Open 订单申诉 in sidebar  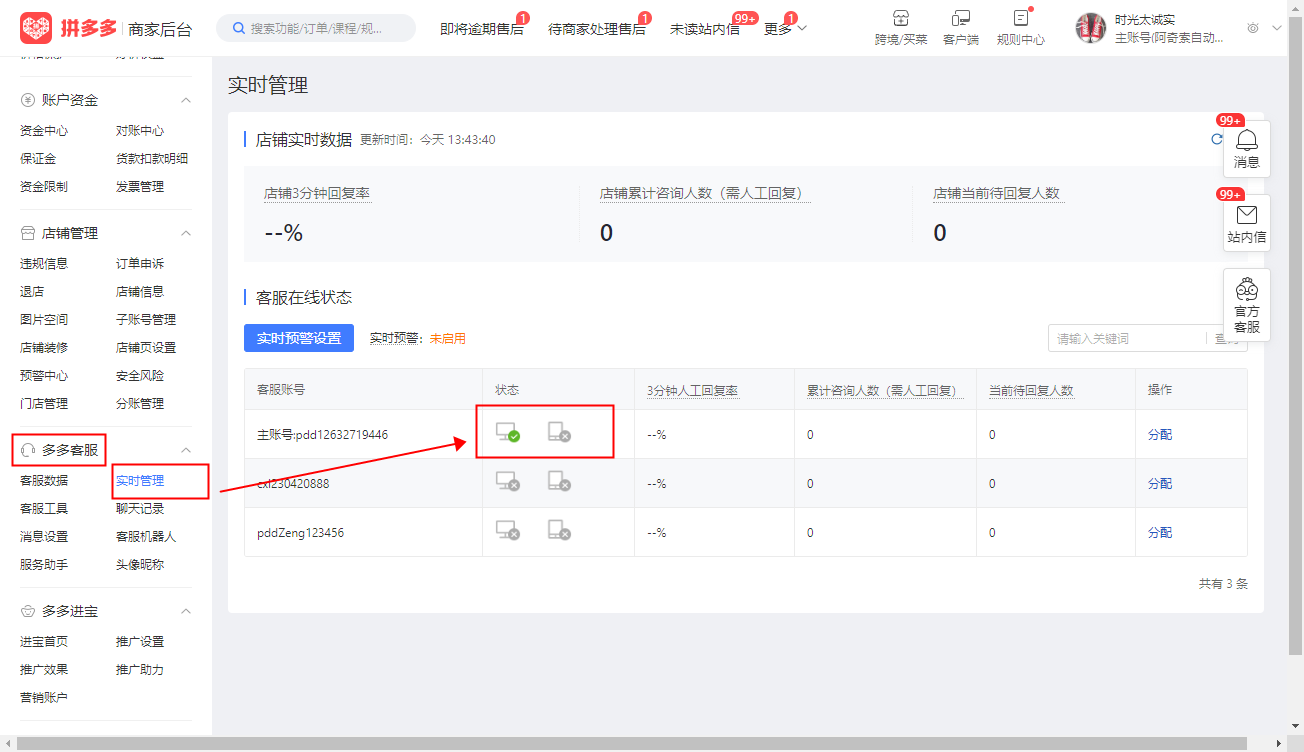click(x=140, y=264)
